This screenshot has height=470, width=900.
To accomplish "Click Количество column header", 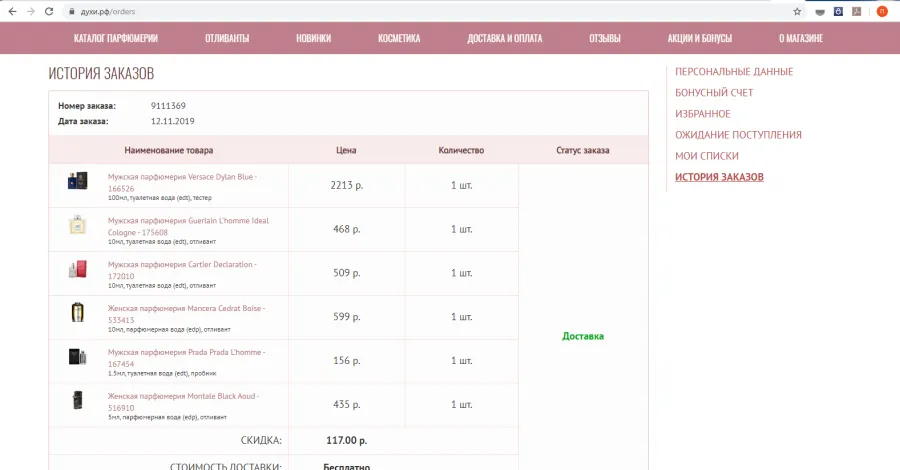I will 461,150.
